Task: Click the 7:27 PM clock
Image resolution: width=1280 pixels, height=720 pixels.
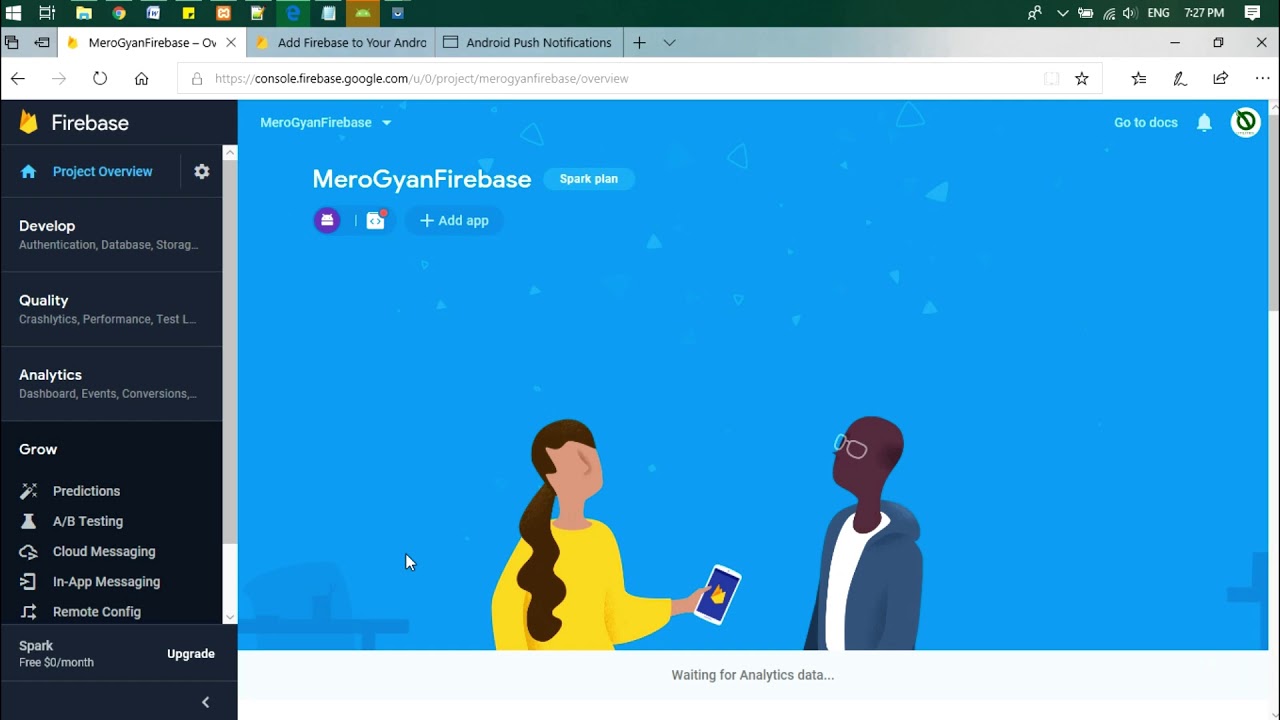Action: (x=1204, y=13)
